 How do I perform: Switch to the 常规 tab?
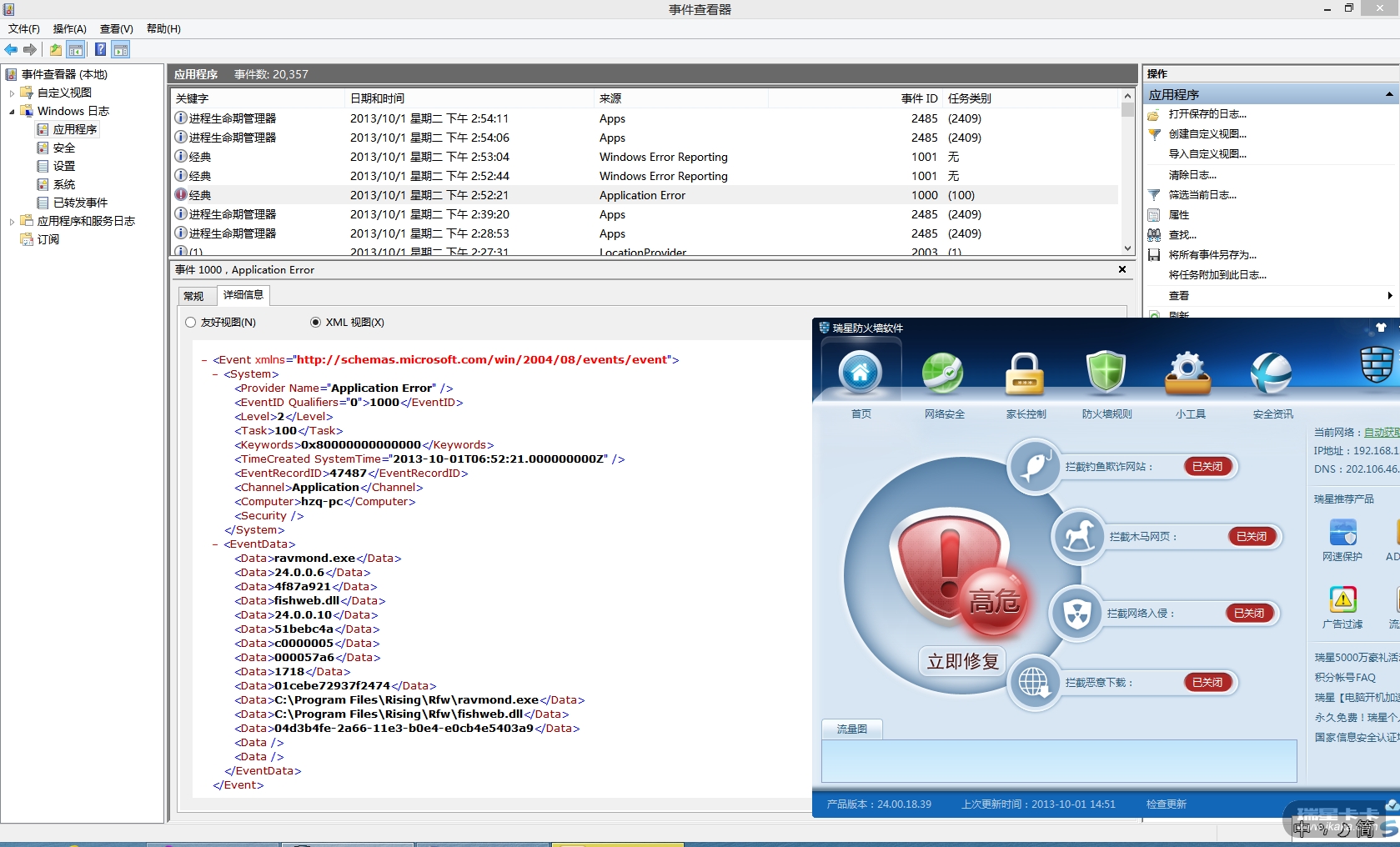[194, 296]
